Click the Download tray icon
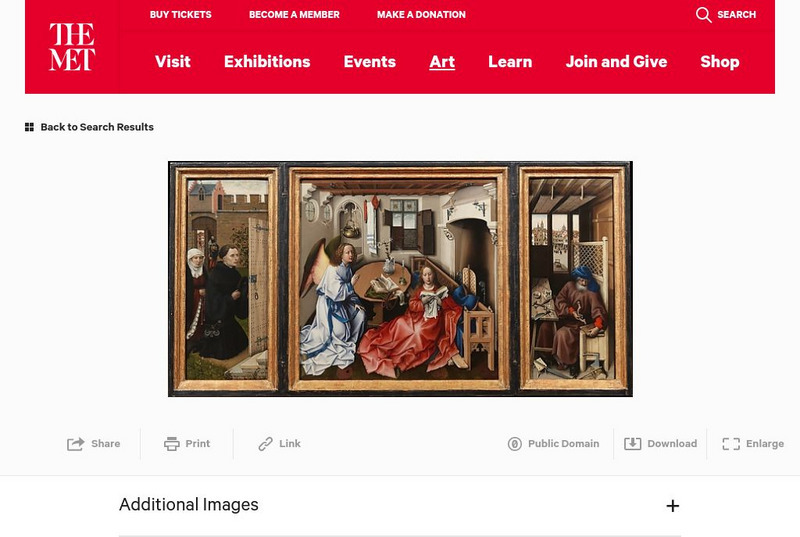This screenshot has width=800, height=537. (x=633, y=444)
